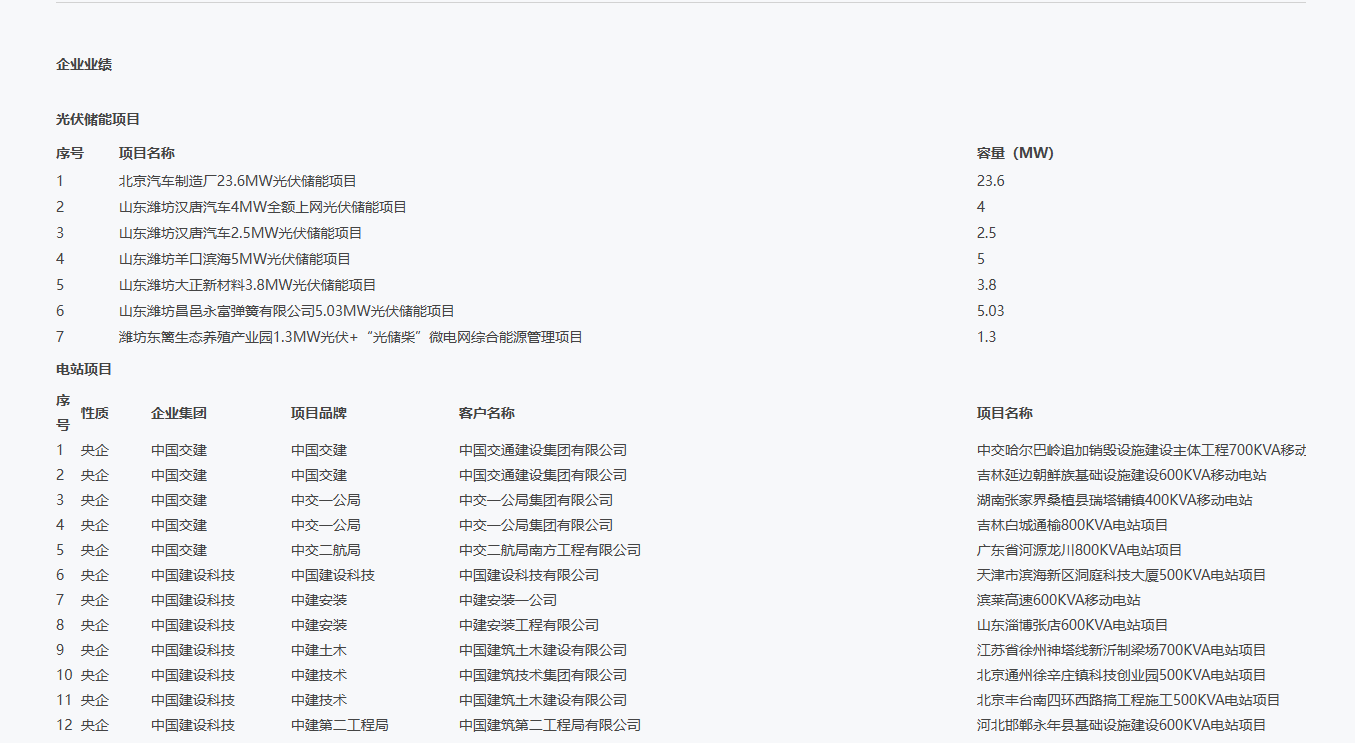Click 河北邯郸永年县基础设施建设600KVA电站项目
Viewport: 1355px width, 743px height.
pos(1122,725)
